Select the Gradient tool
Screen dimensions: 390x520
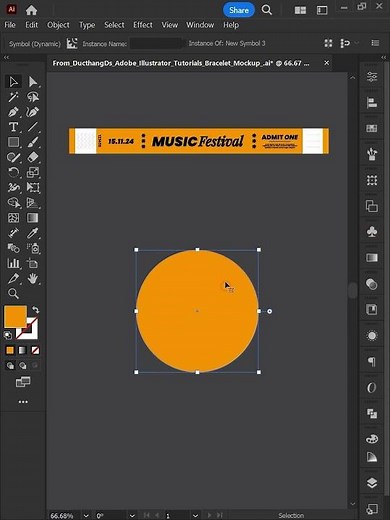pyautogui.click(x=33, y=218)
